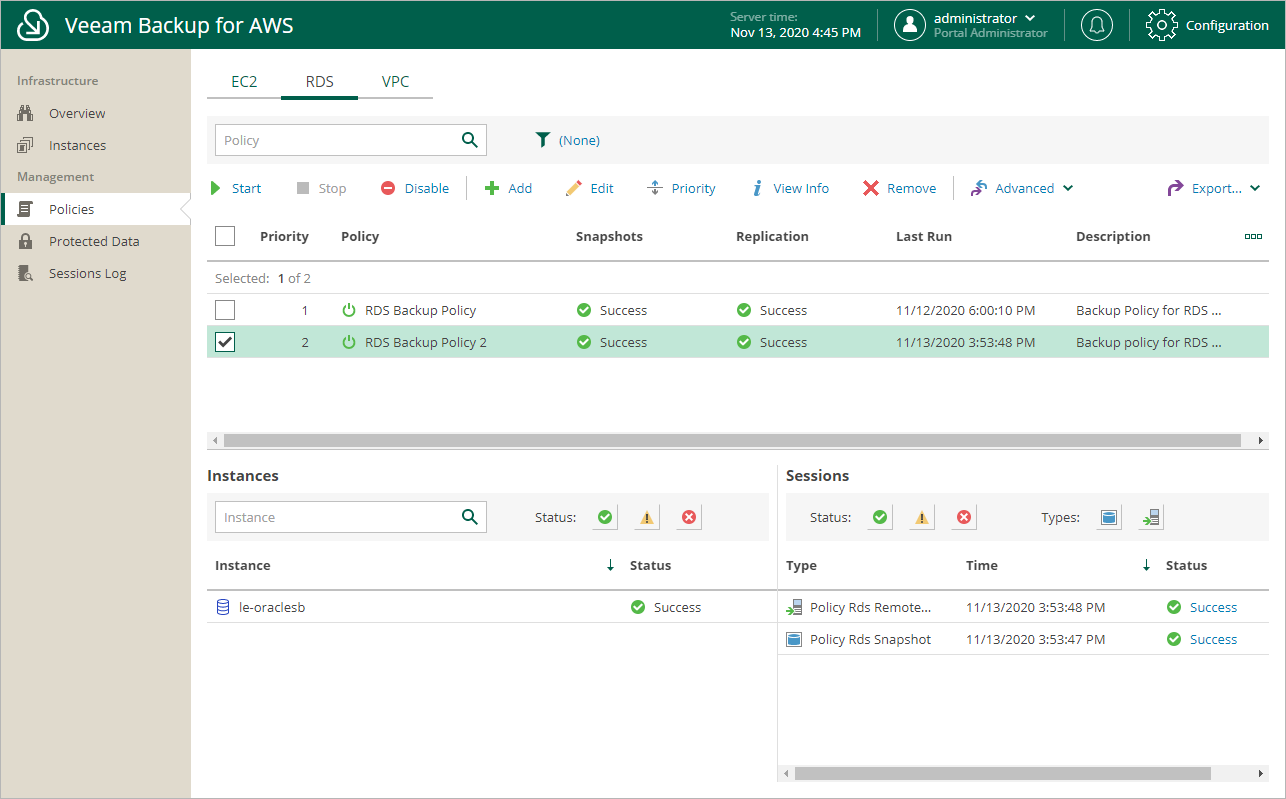Screen dimensions: 1286x799
Task: Switch to the EC2 tab
Action: (x=244, y=81)
